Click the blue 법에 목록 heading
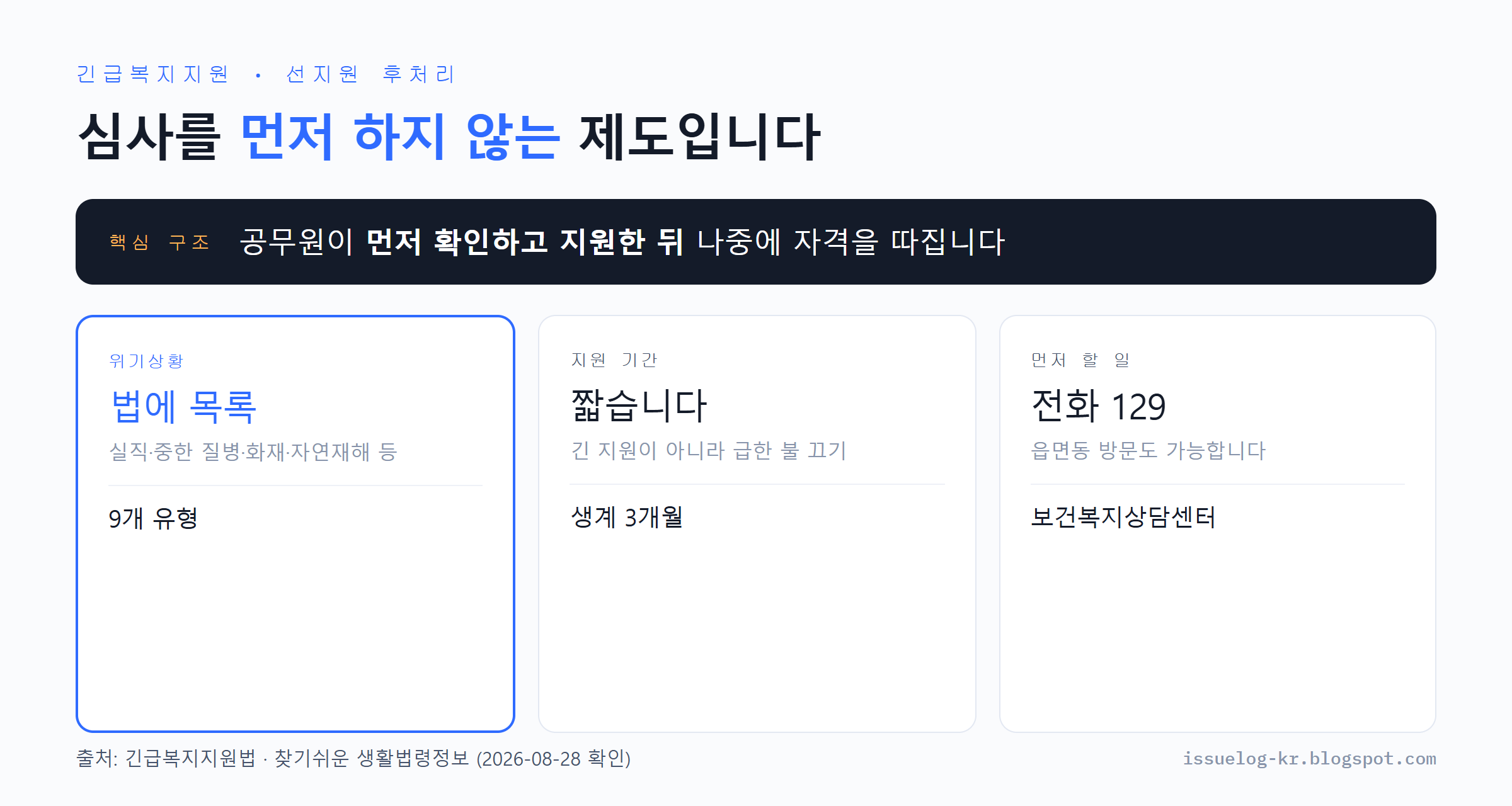This screenshot has width=1512, height=806. 183,406
